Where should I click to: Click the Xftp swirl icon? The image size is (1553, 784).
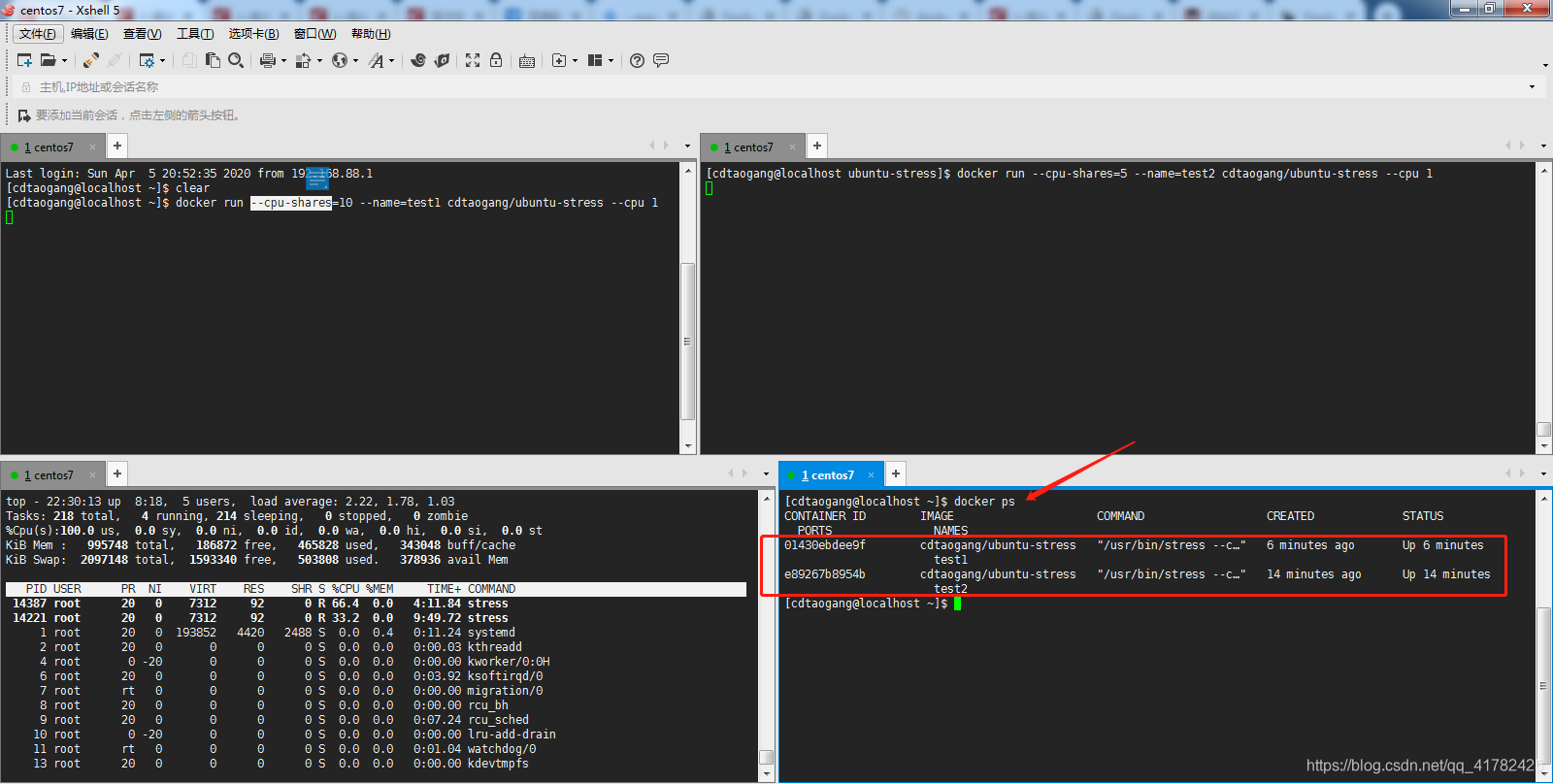click(418, 60)
